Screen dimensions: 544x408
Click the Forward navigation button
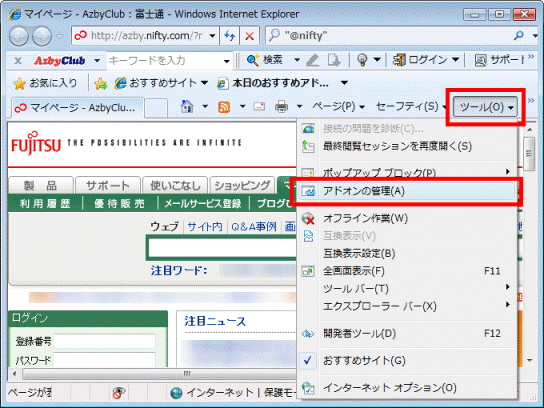coord(42,36)
